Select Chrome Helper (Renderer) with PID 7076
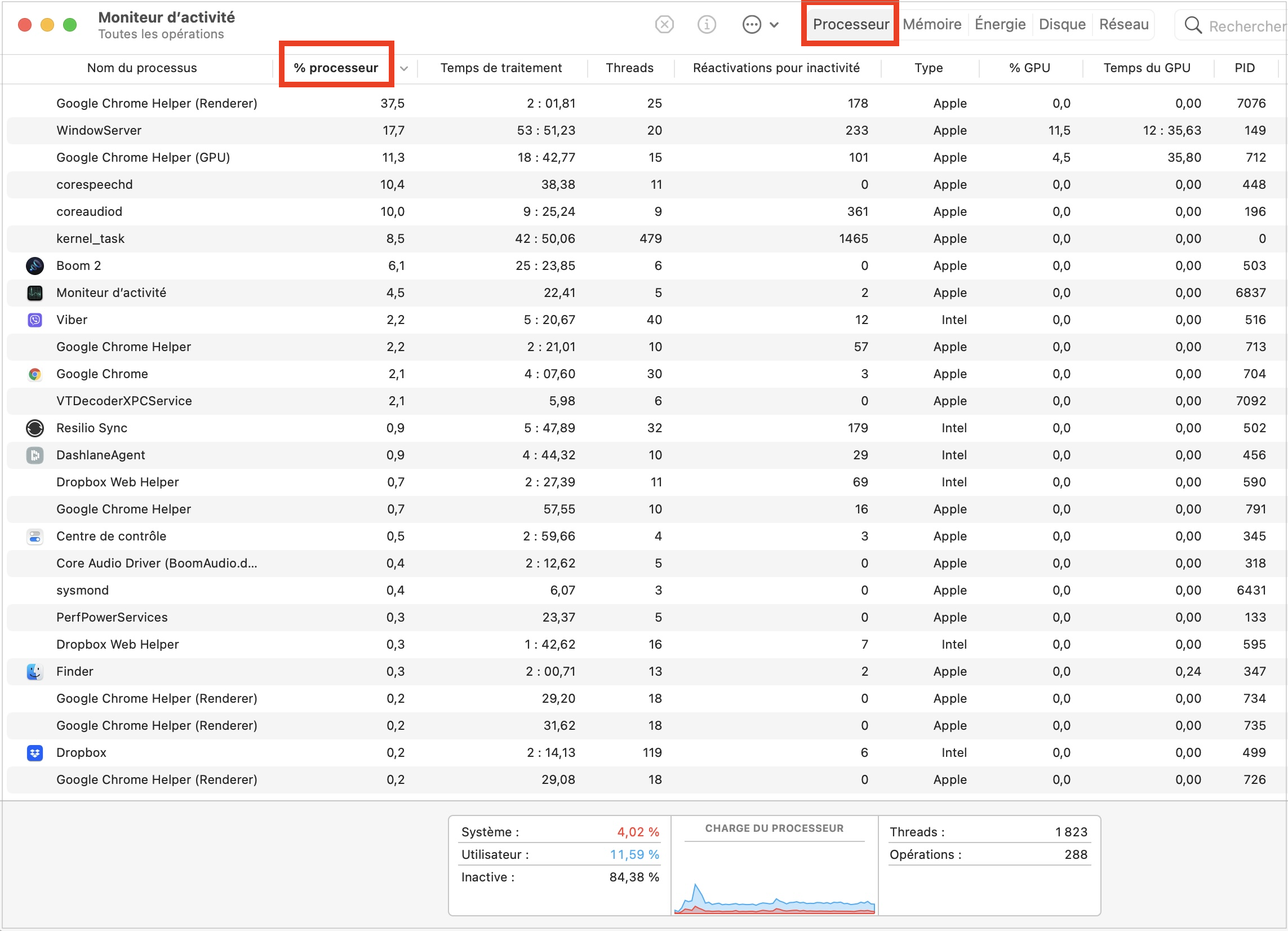Image resolution: width=1288 pixels, height=931 pixels. [646, 103]
